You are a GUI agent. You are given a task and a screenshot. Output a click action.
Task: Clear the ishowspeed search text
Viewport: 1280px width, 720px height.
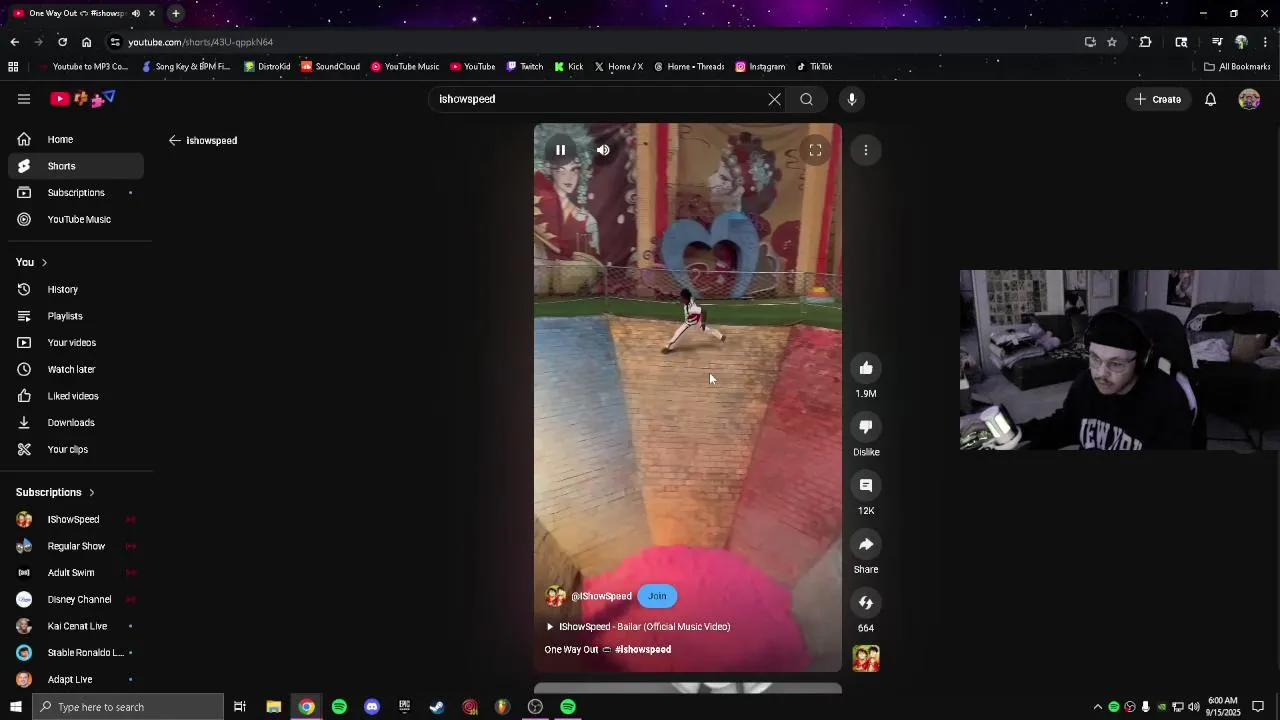tap(774, 99)
